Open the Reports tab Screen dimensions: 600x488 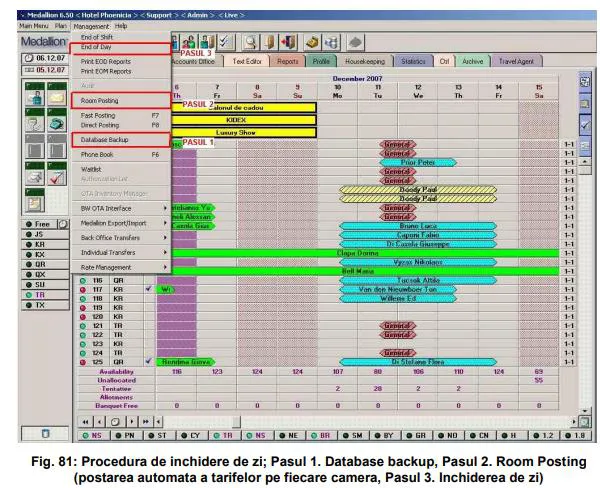(x=287, y=61)
